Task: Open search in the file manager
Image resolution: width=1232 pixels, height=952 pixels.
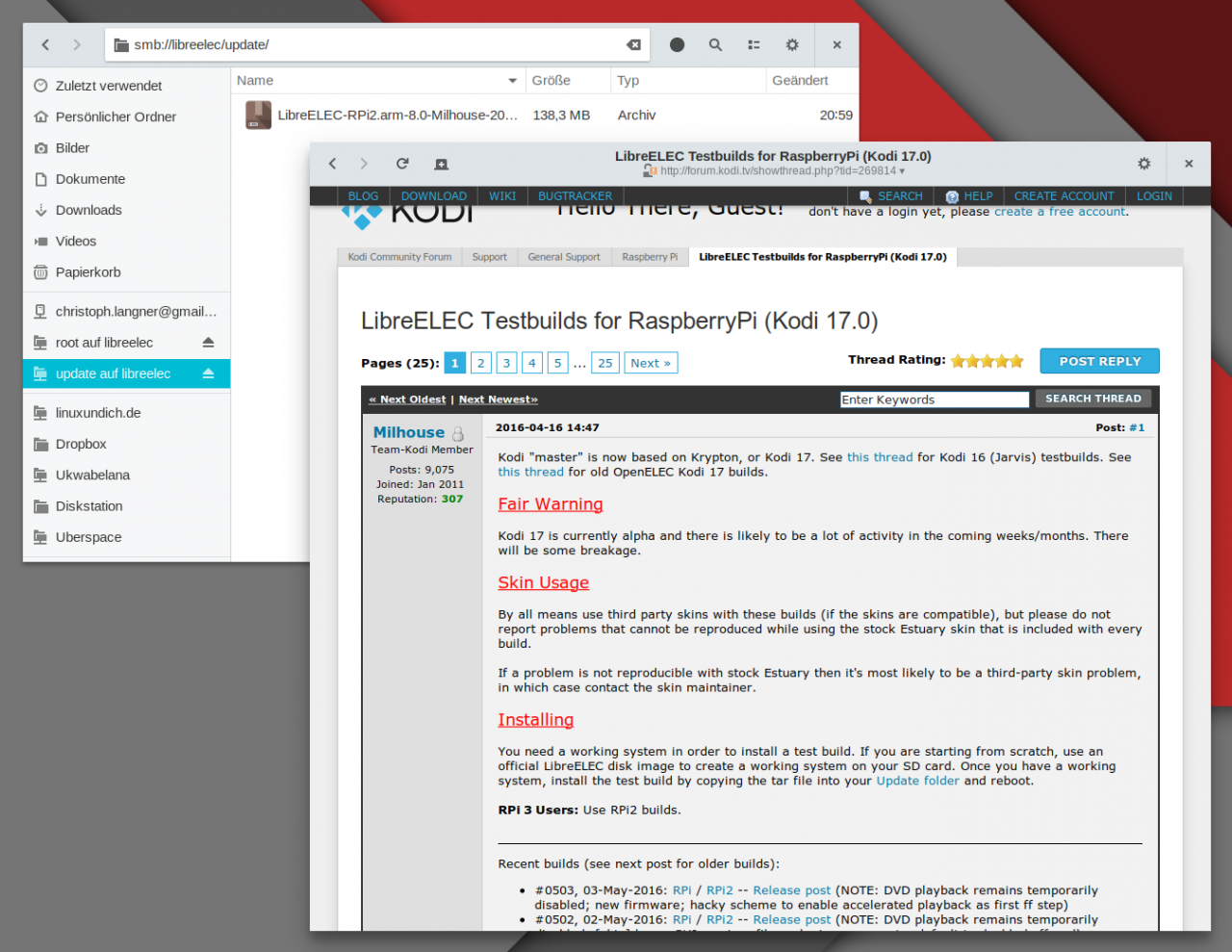Action: click(x=715, y=45)
